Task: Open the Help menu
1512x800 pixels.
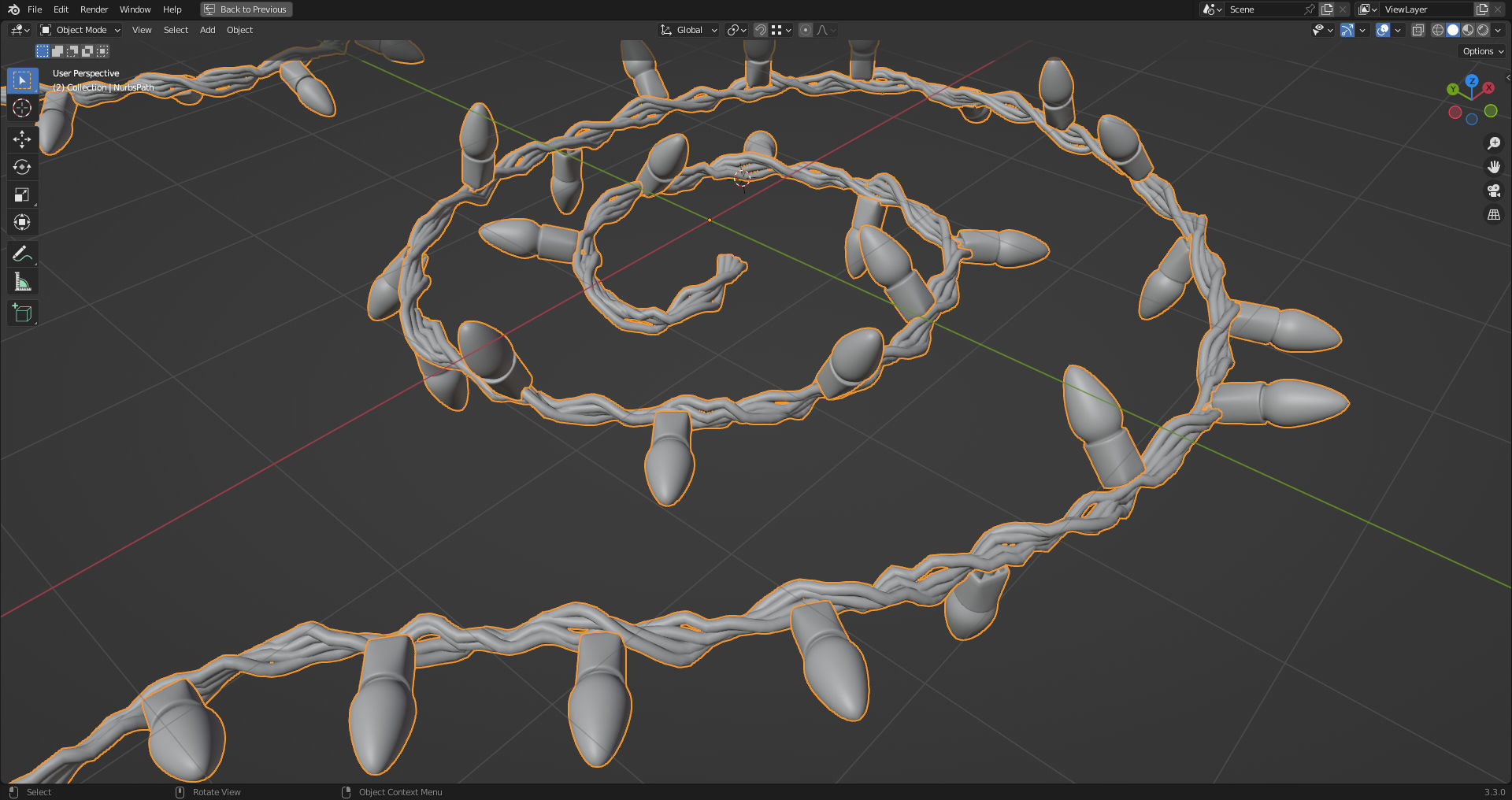Action: 172,9
